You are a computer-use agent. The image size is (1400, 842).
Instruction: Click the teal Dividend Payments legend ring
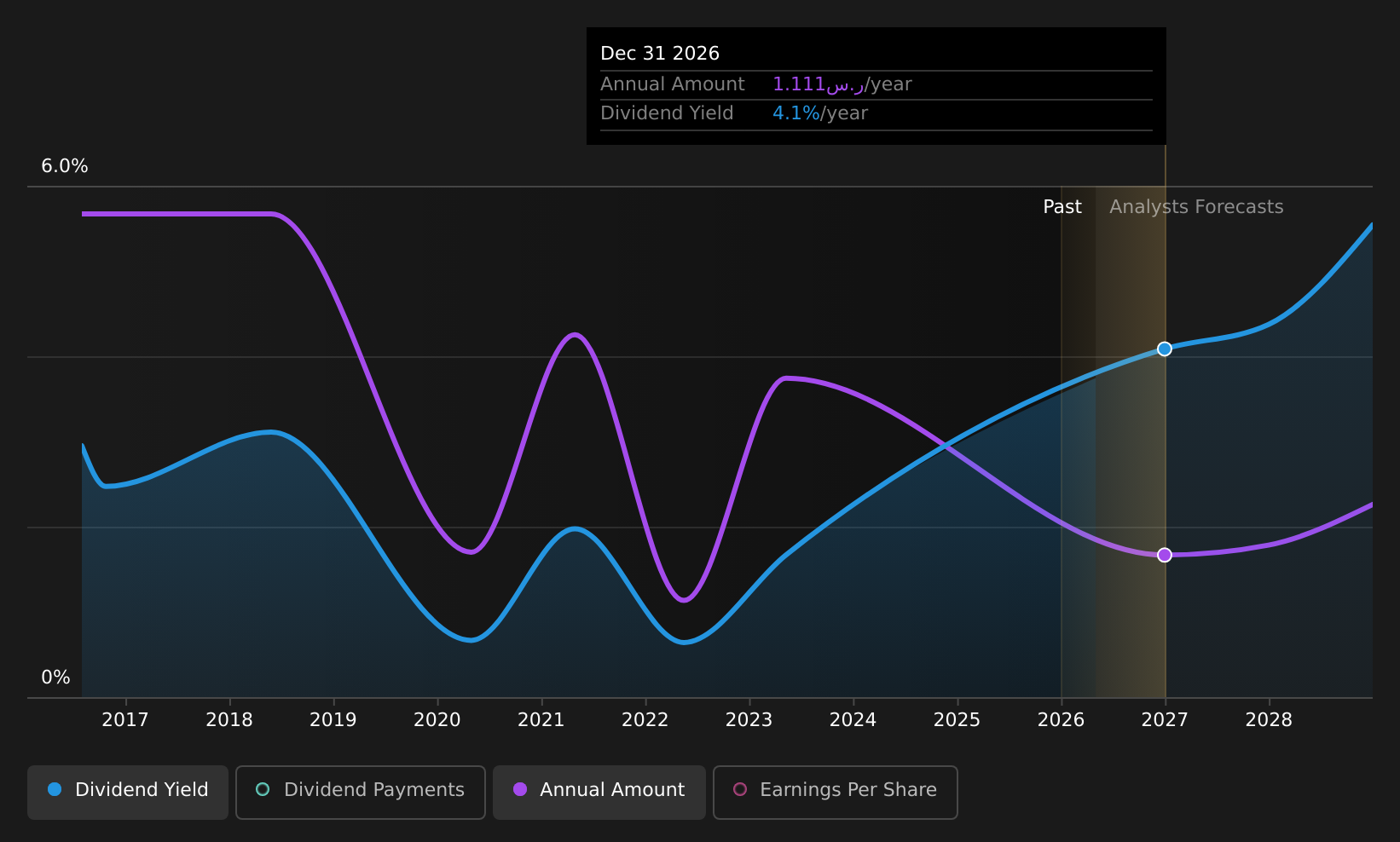pos(263,789)
